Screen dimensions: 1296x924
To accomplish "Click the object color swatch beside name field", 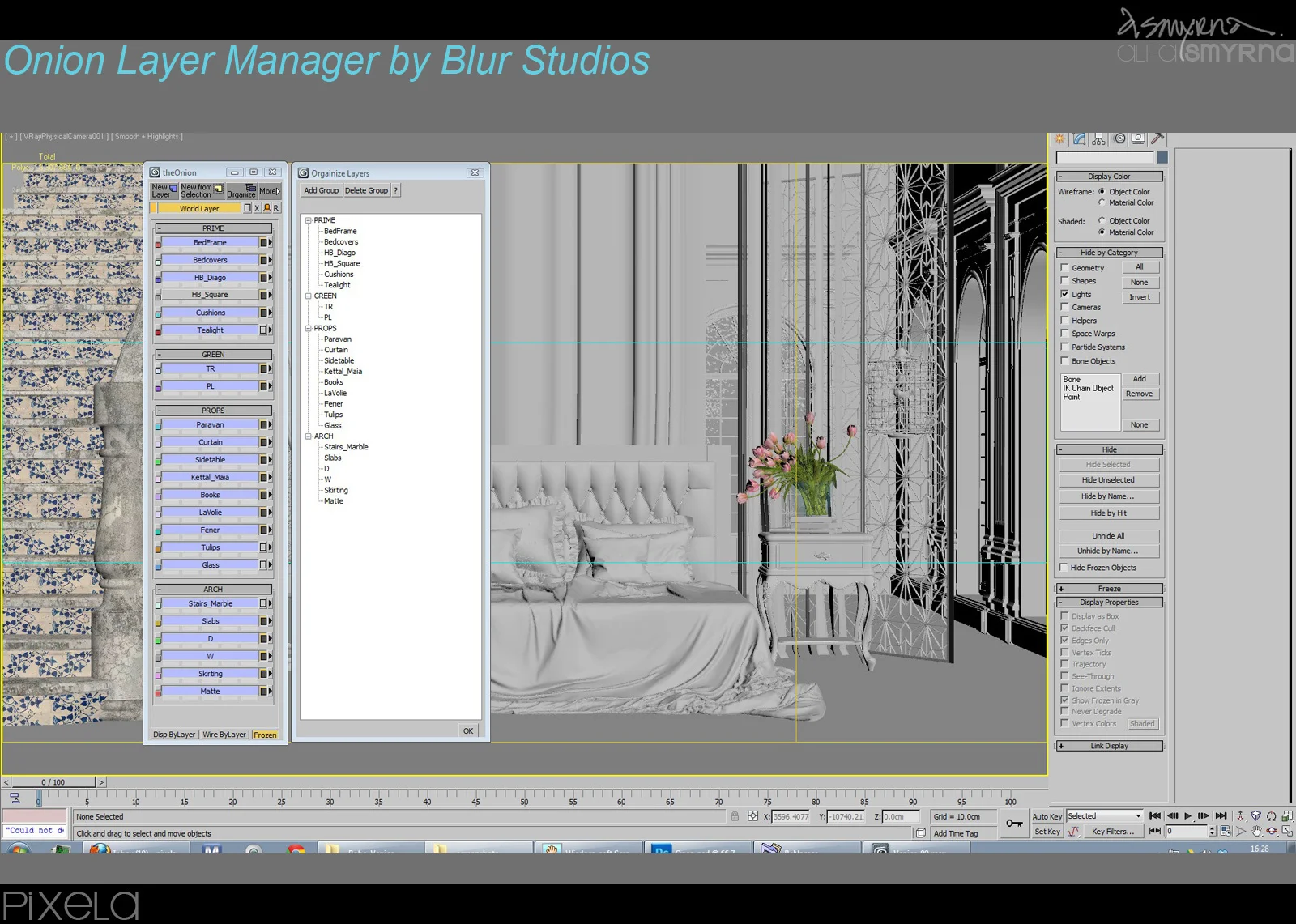I will [1162, 157].
